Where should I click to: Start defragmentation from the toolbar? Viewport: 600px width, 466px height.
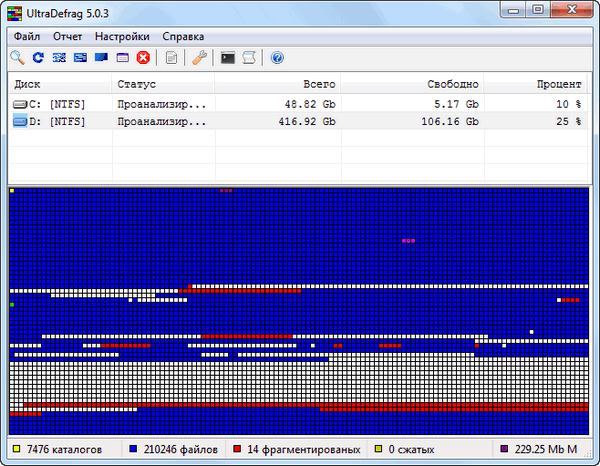[60, 58]
